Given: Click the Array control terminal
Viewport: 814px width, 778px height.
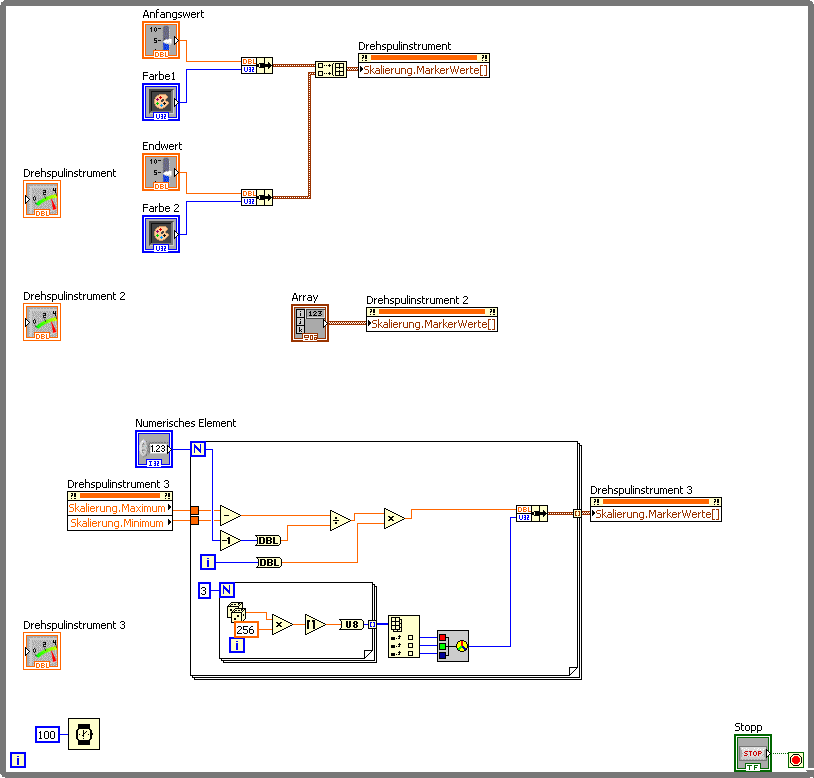Looking at the screenshot, I should pyautogui.click(x=310, y=323).
